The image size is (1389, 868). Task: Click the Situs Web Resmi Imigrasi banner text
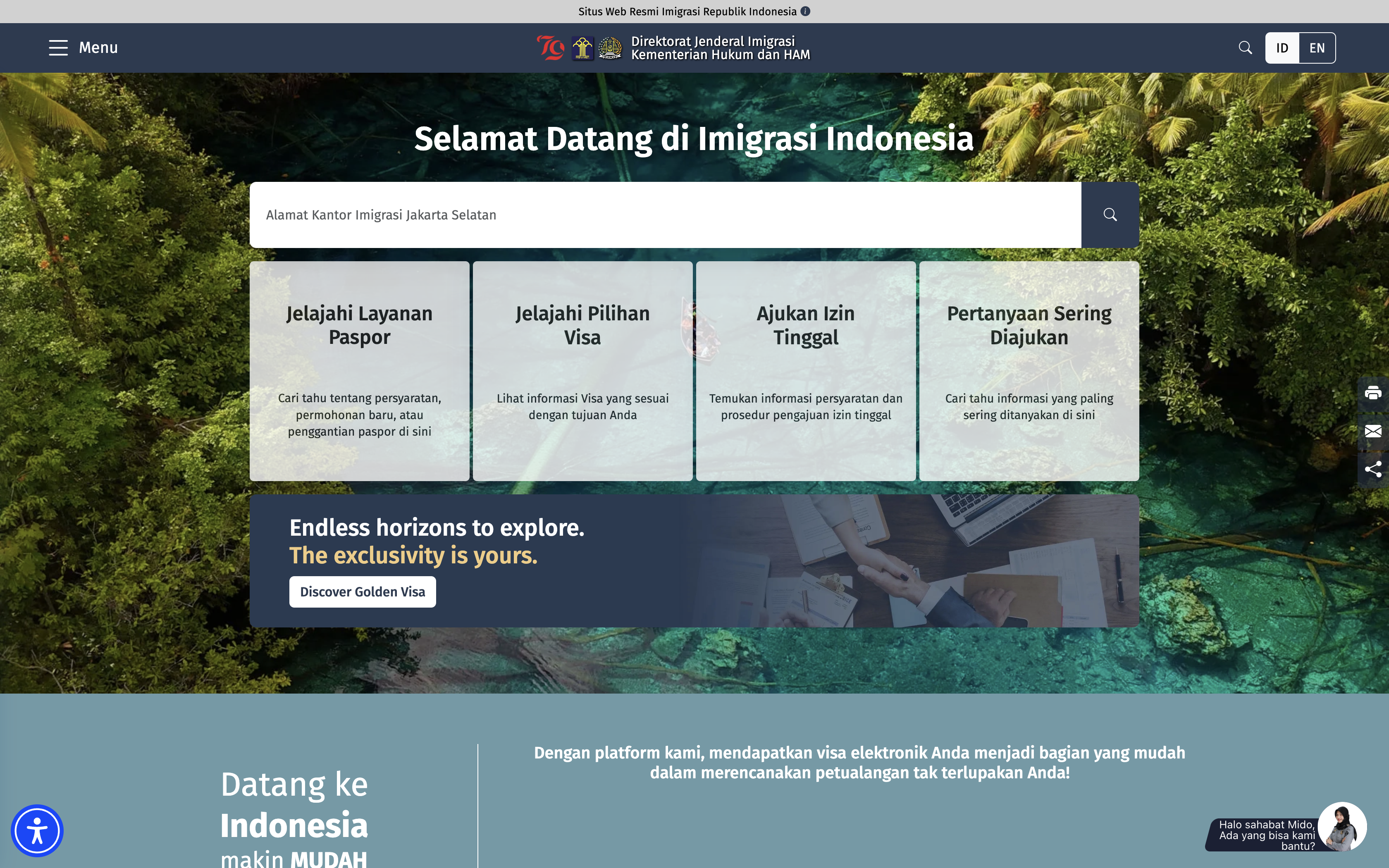pyautogui.click(x=687, y=12)
